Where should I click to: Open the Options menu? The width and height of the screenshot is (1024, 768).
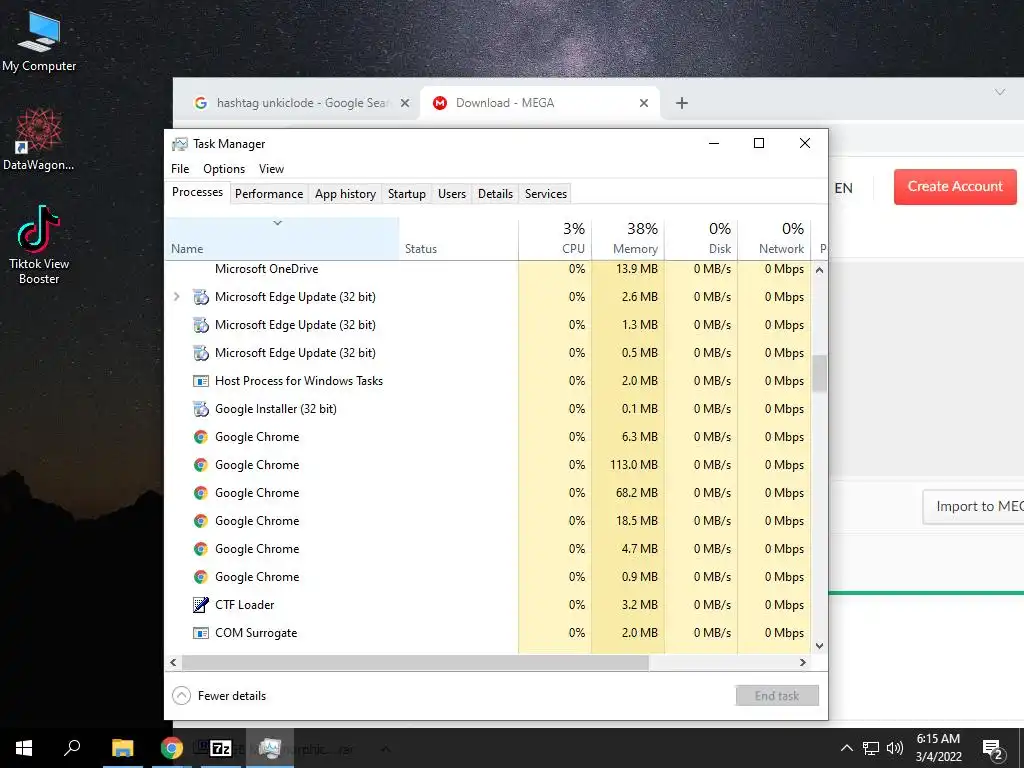[224, 169]
